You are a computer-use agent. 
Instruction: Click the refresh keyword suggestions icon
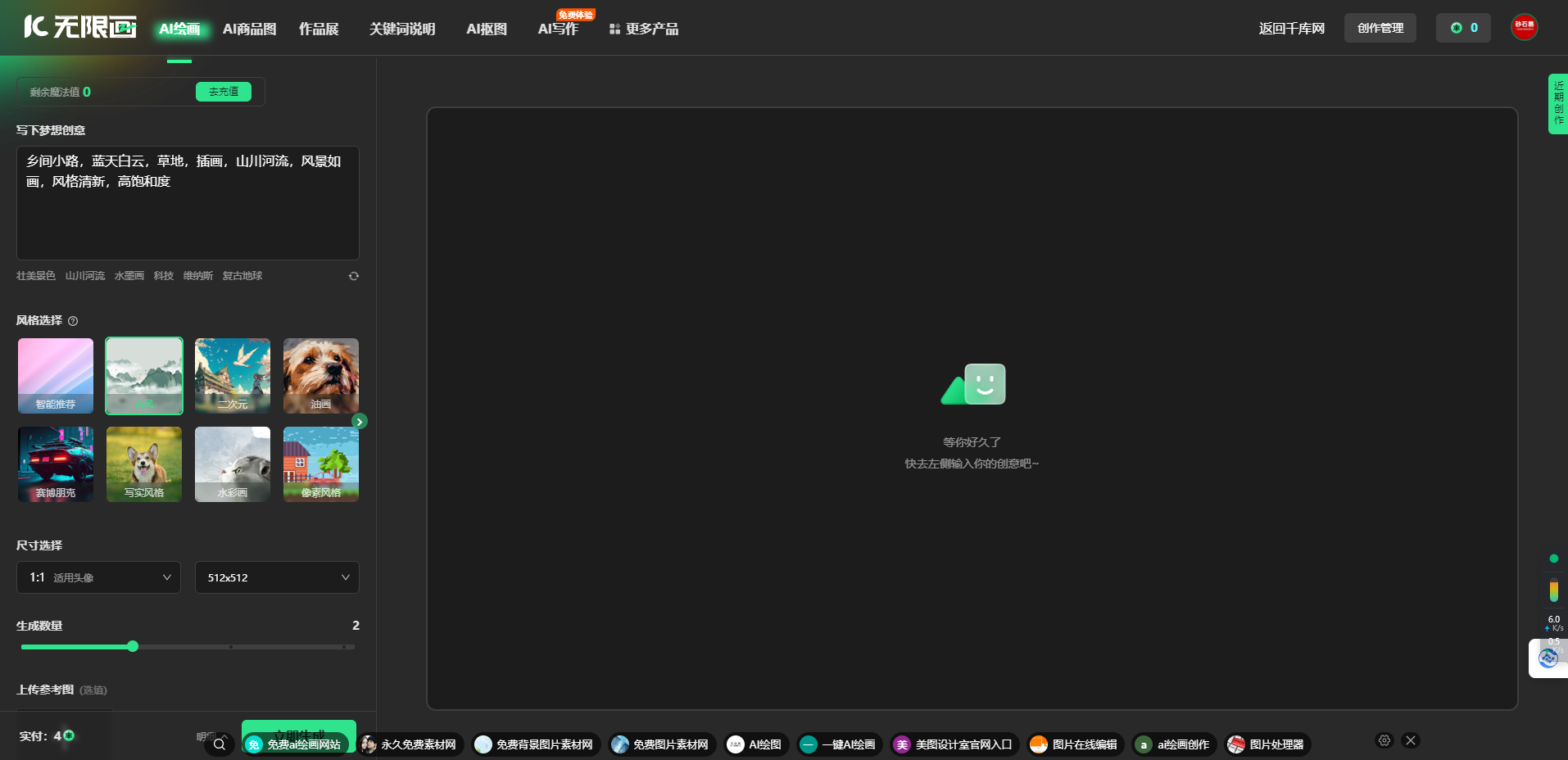point(354,276)
